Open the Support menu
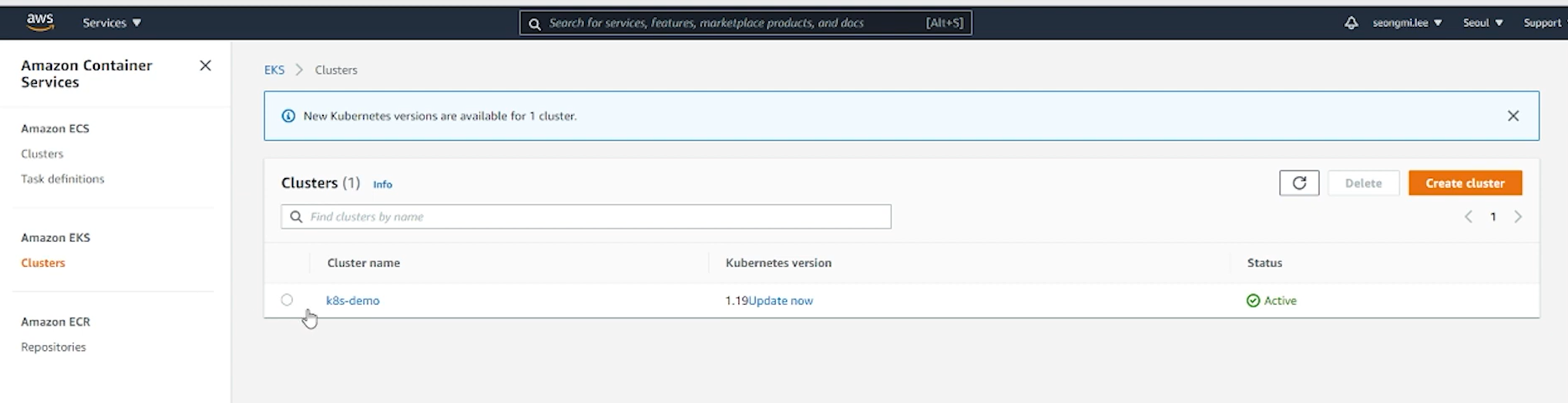 1542,23
